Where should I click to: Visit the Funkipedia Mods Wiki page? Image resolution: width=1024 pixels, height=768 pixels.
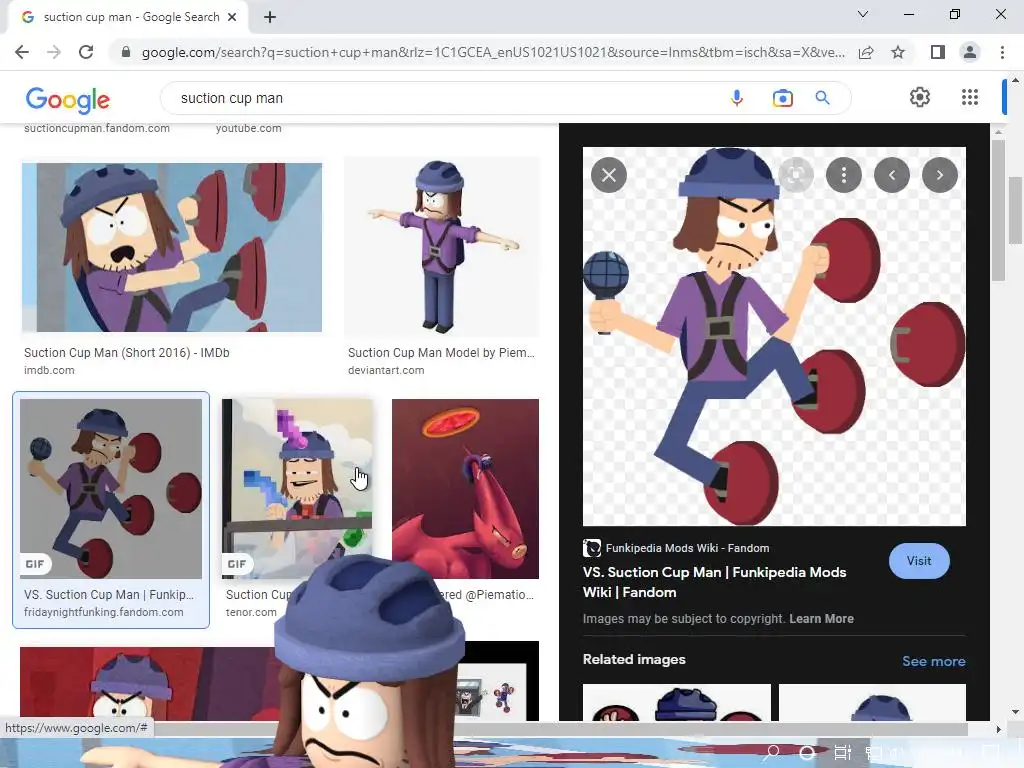(x=919, y=561)
